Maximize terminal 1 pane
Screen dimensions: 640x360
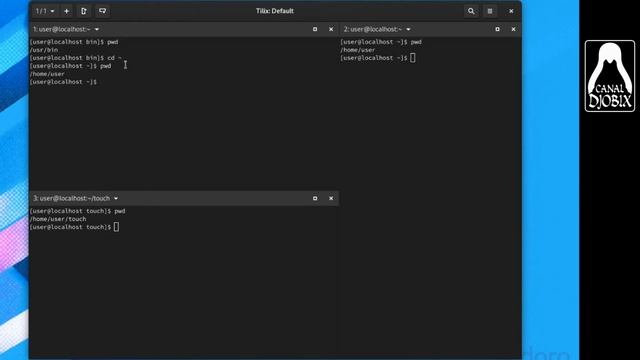(x=315, y=29)
